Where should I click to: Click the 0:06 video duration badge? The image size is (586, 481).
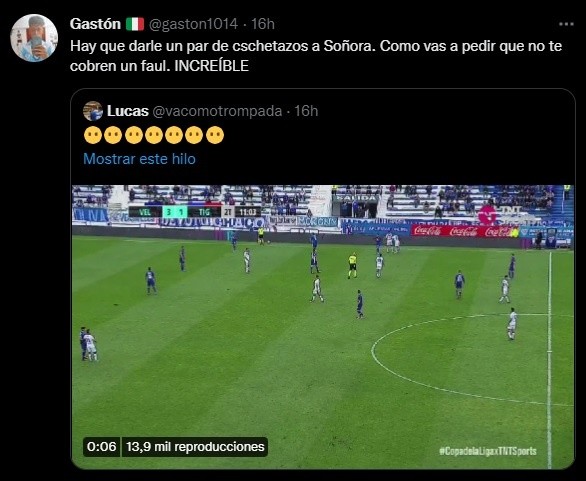(102, 447)
